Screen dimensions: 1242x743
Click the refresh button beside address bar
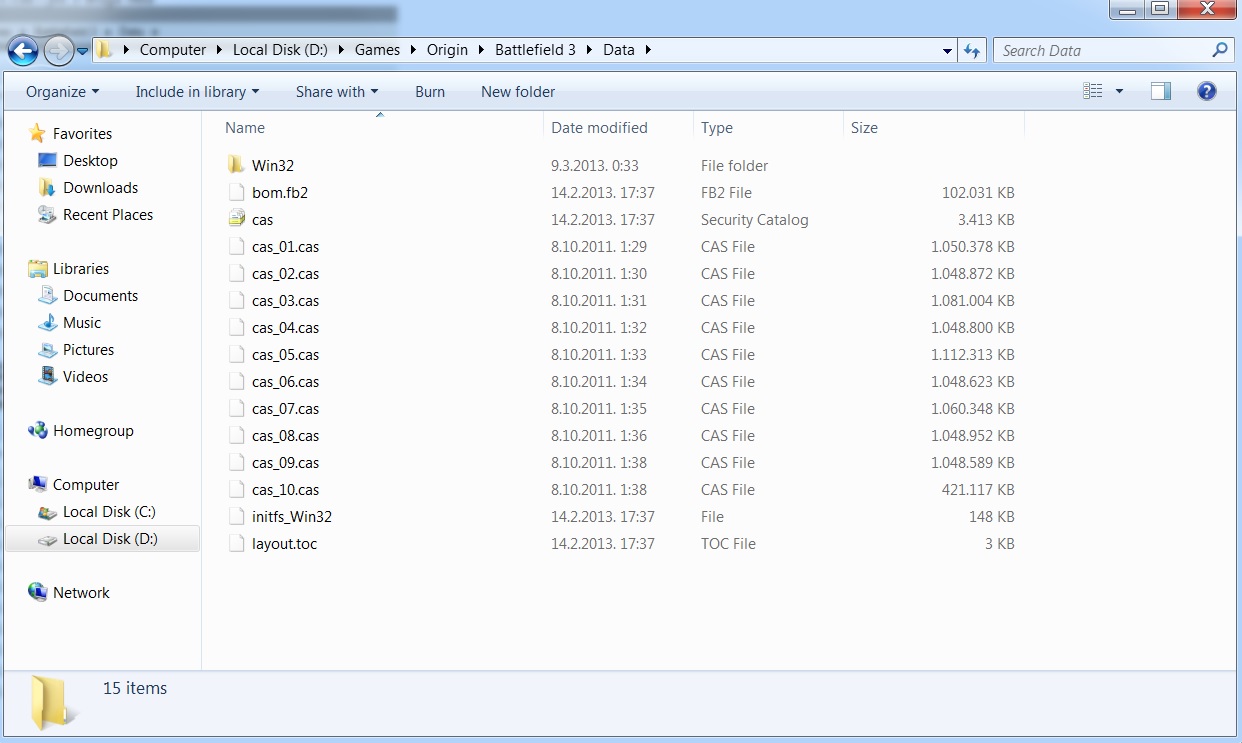971,51
